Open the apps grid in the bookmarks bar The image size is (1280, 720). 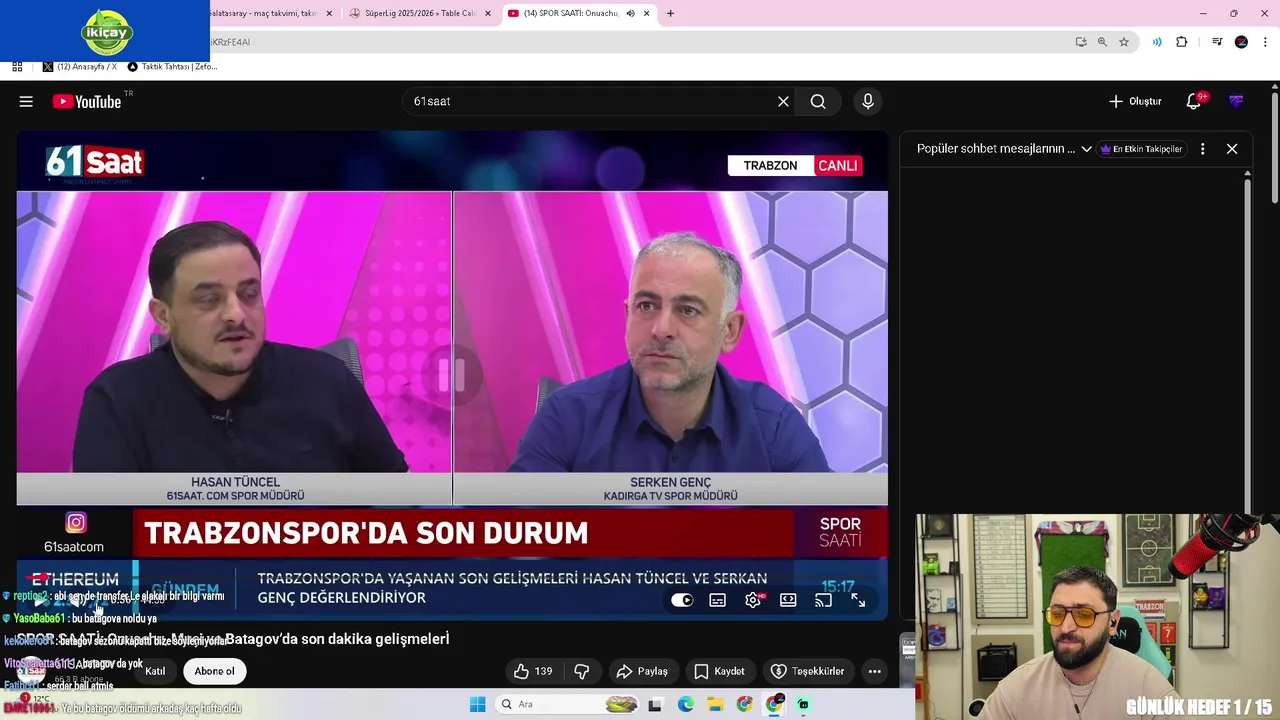click(x=17, y=67)
